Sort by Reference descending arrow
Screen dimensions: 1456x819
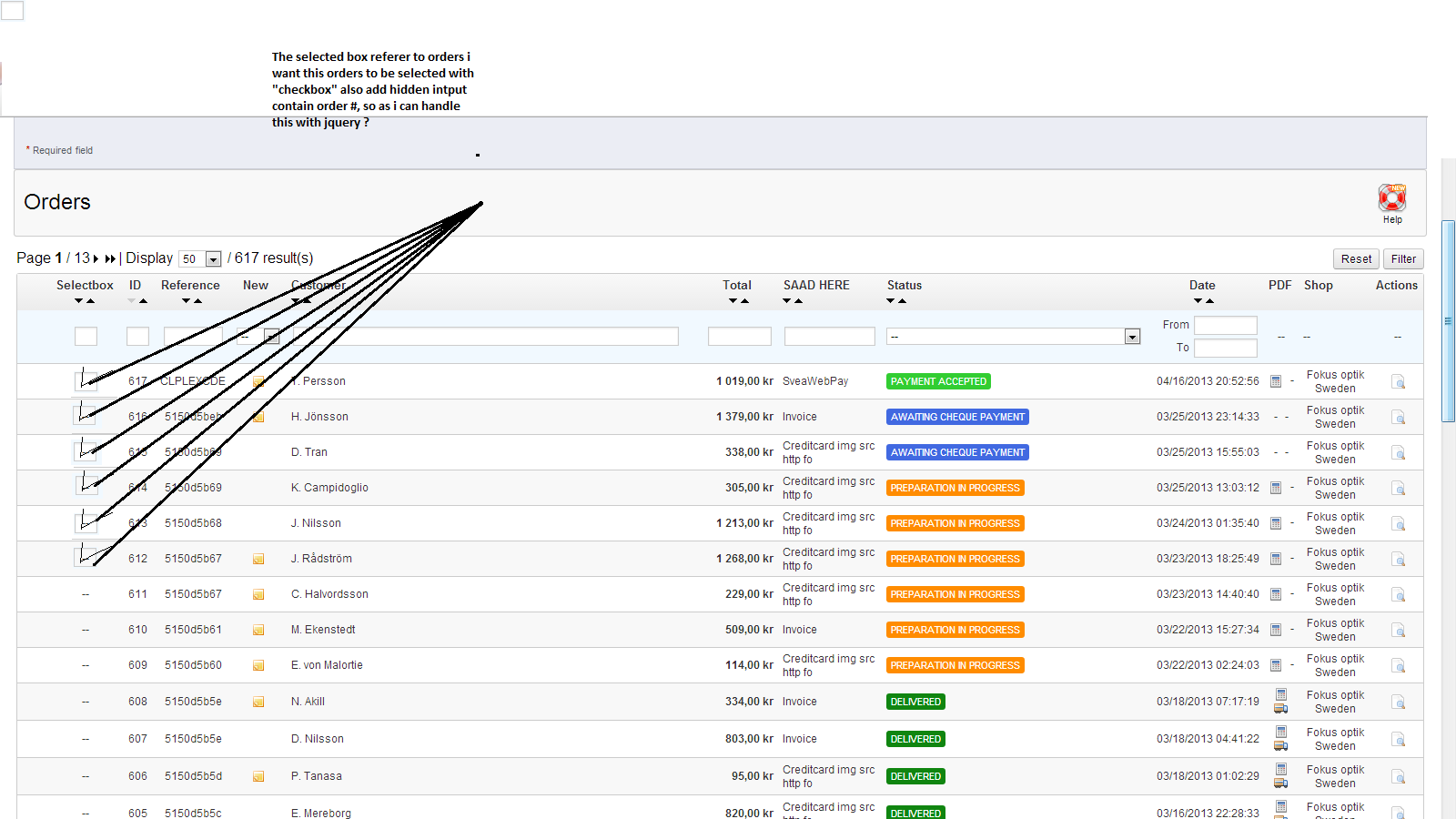coord(186,301)
